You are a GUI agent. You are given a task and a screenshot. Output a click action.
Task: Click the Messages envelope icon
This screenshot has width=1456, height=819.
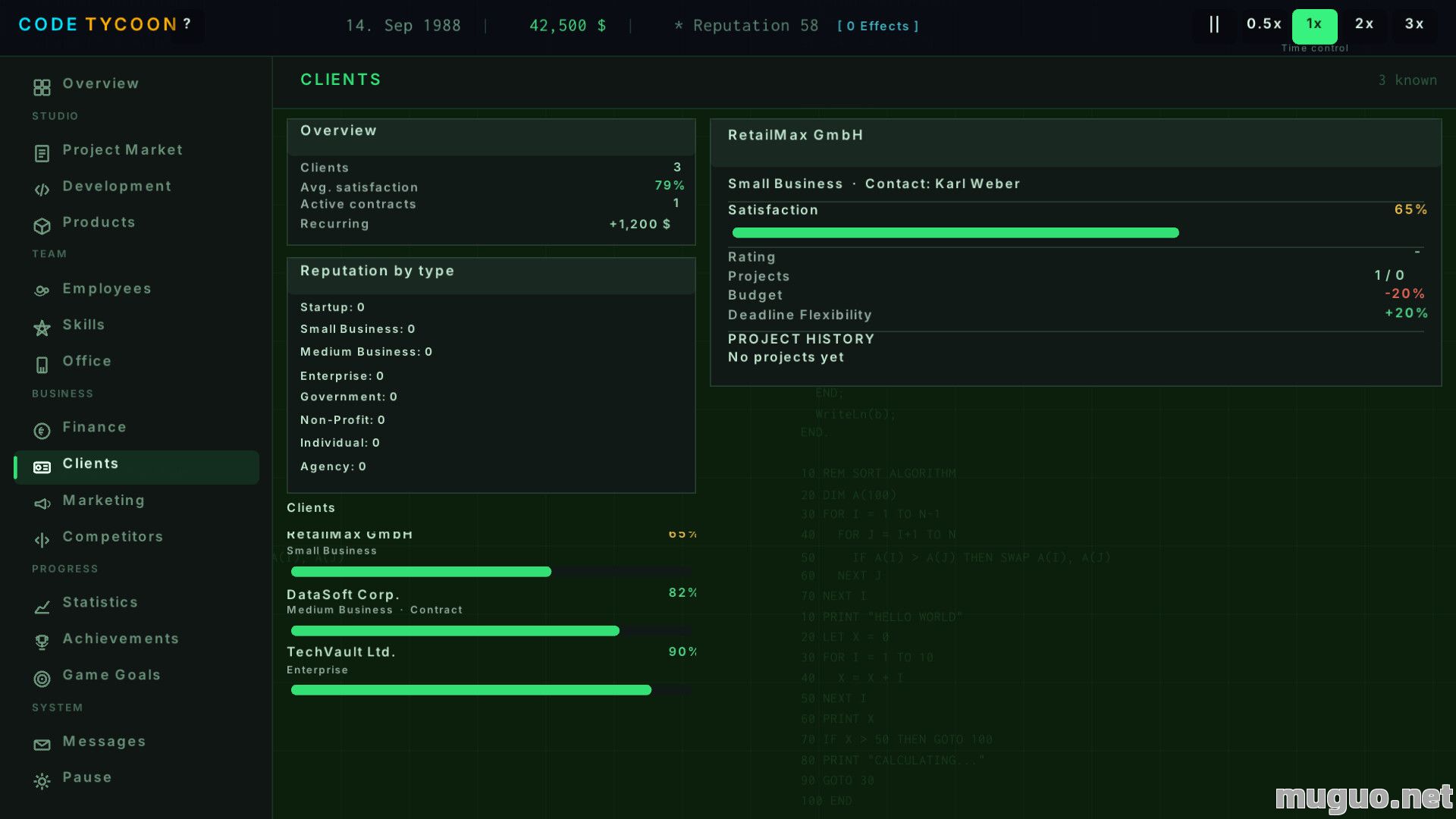pos(42,745)
